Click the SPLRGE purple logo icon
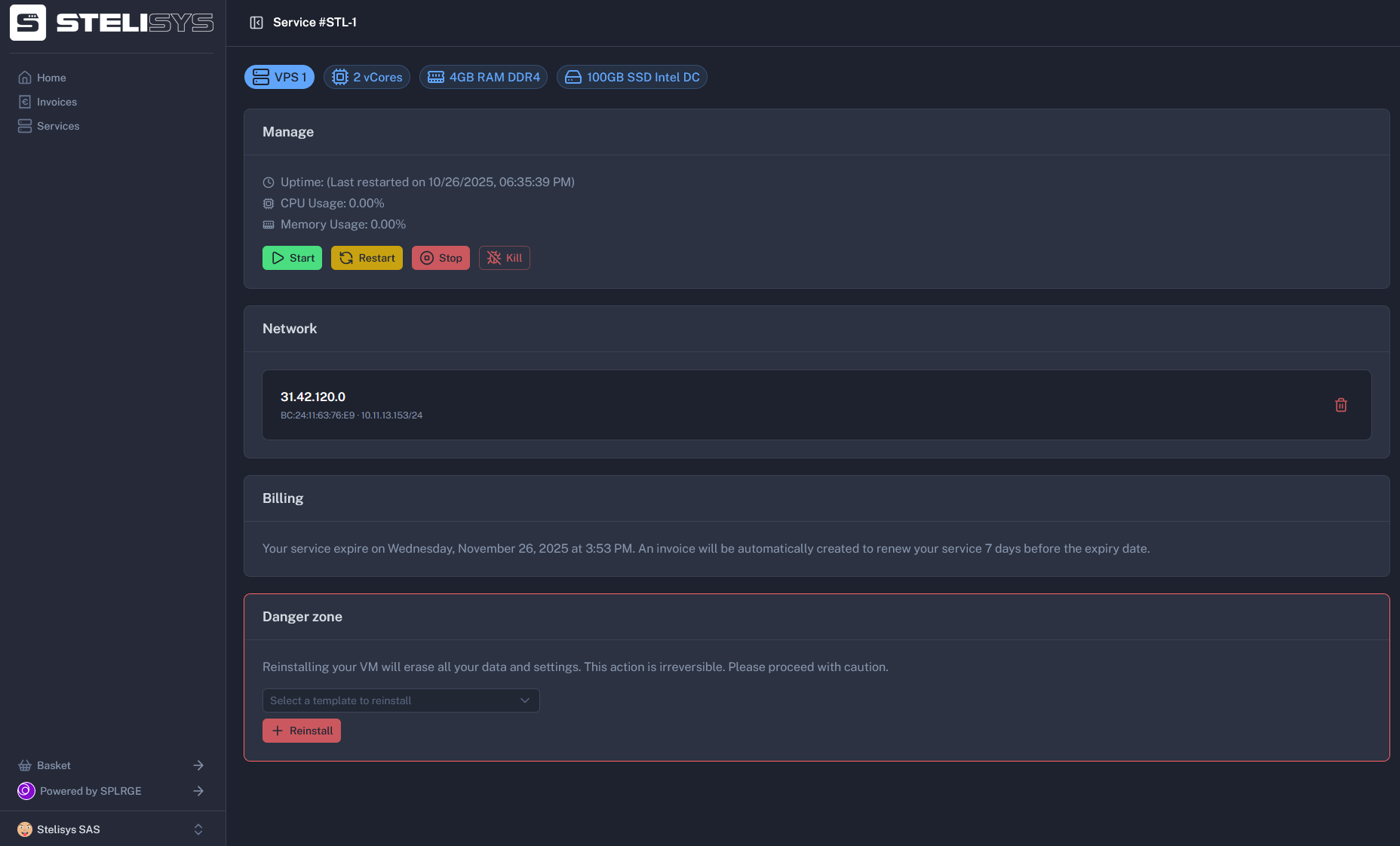The height and width of the screenshot is (846, 1400). [26, 791]
